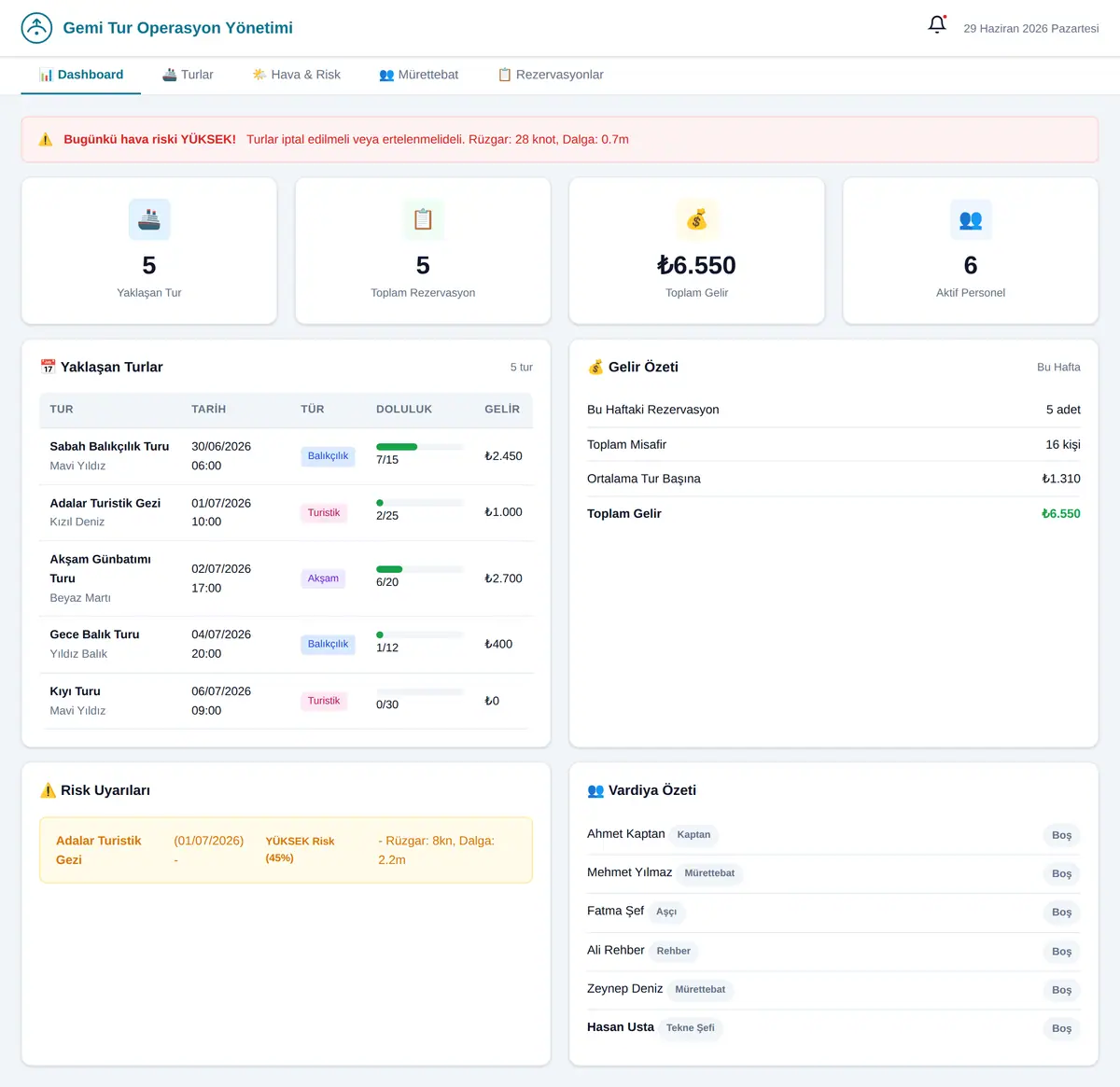This screenshot has height=1087, width=1120.
Task: Switch to the Turlar tab
Action: point(188,75)
